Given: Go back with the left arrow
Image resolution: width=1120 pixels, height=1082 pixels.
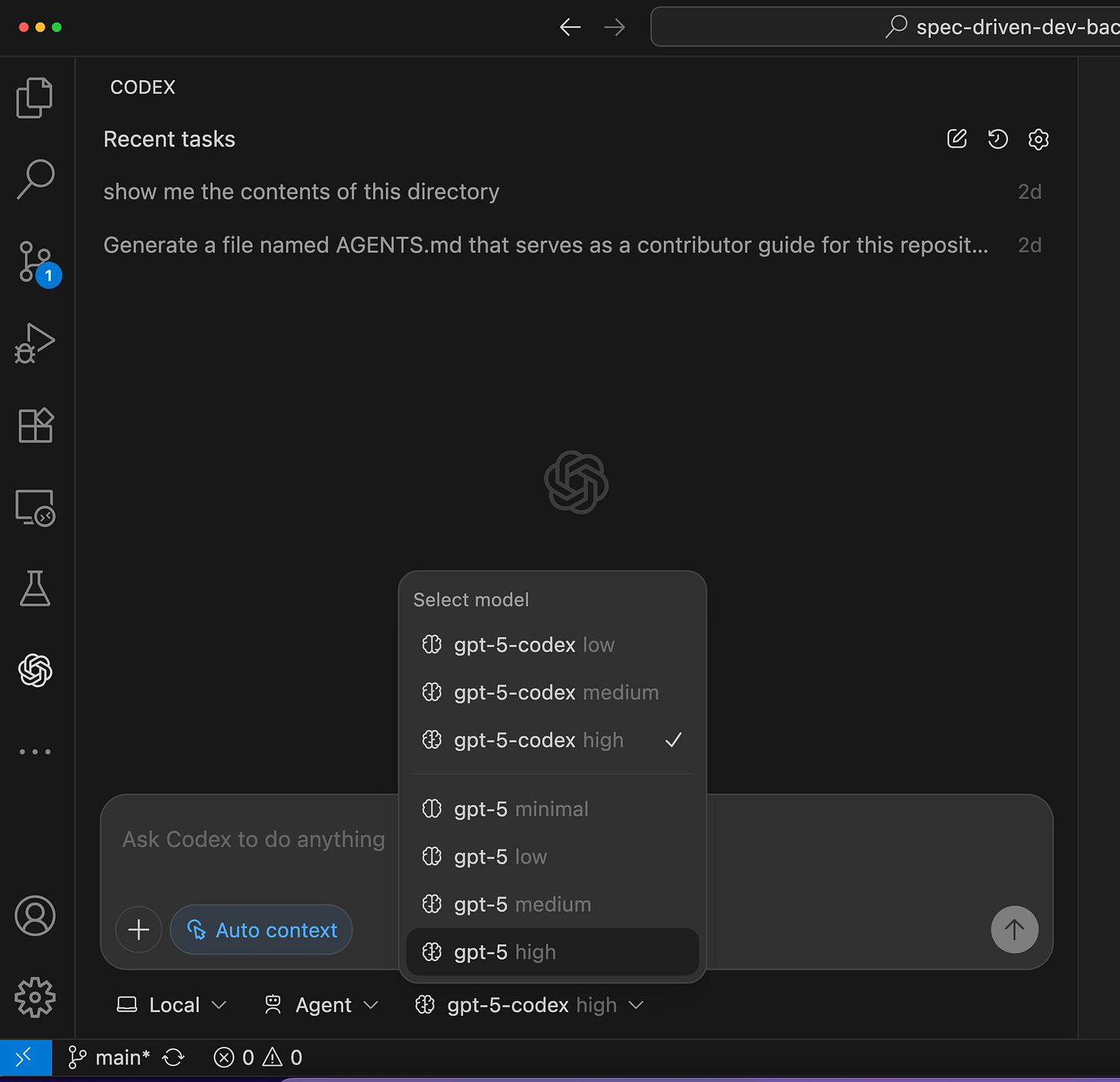Looking at the screenshot, I should (x=570, y=28).
